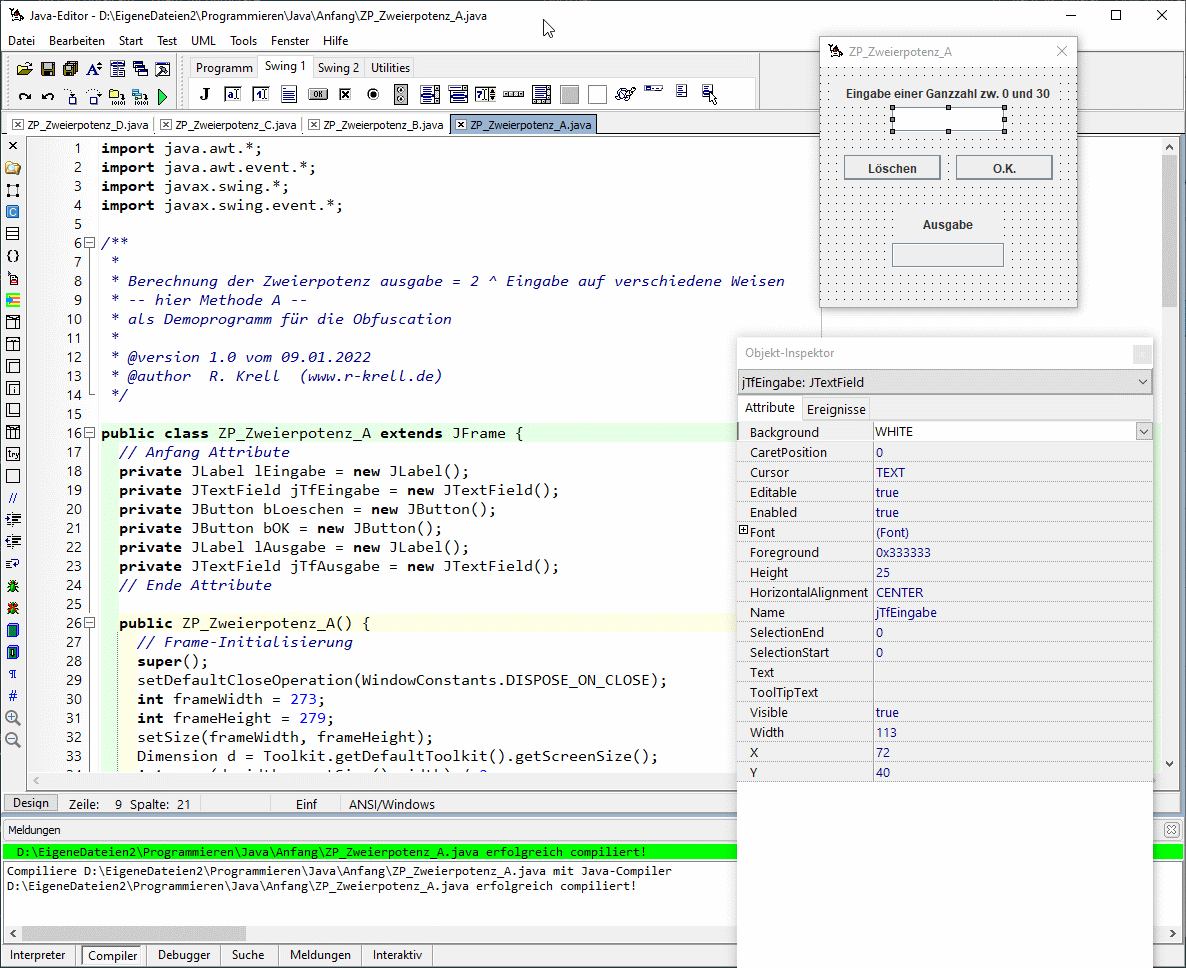Toggle the Design view button
Viewport: 1186px width, 968px height.
pos(30,803)
